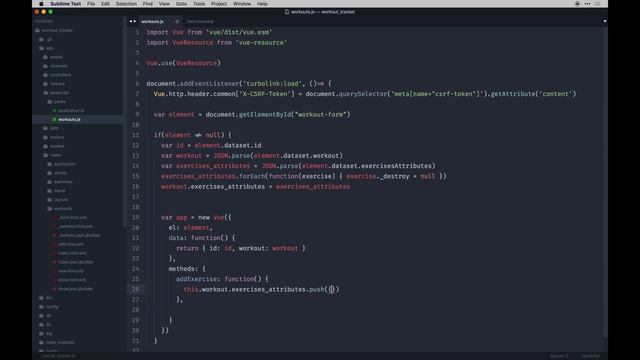Screen dimensions: 640x360
Task: Click the home folder icon
Action: click(x=49, y=191)
